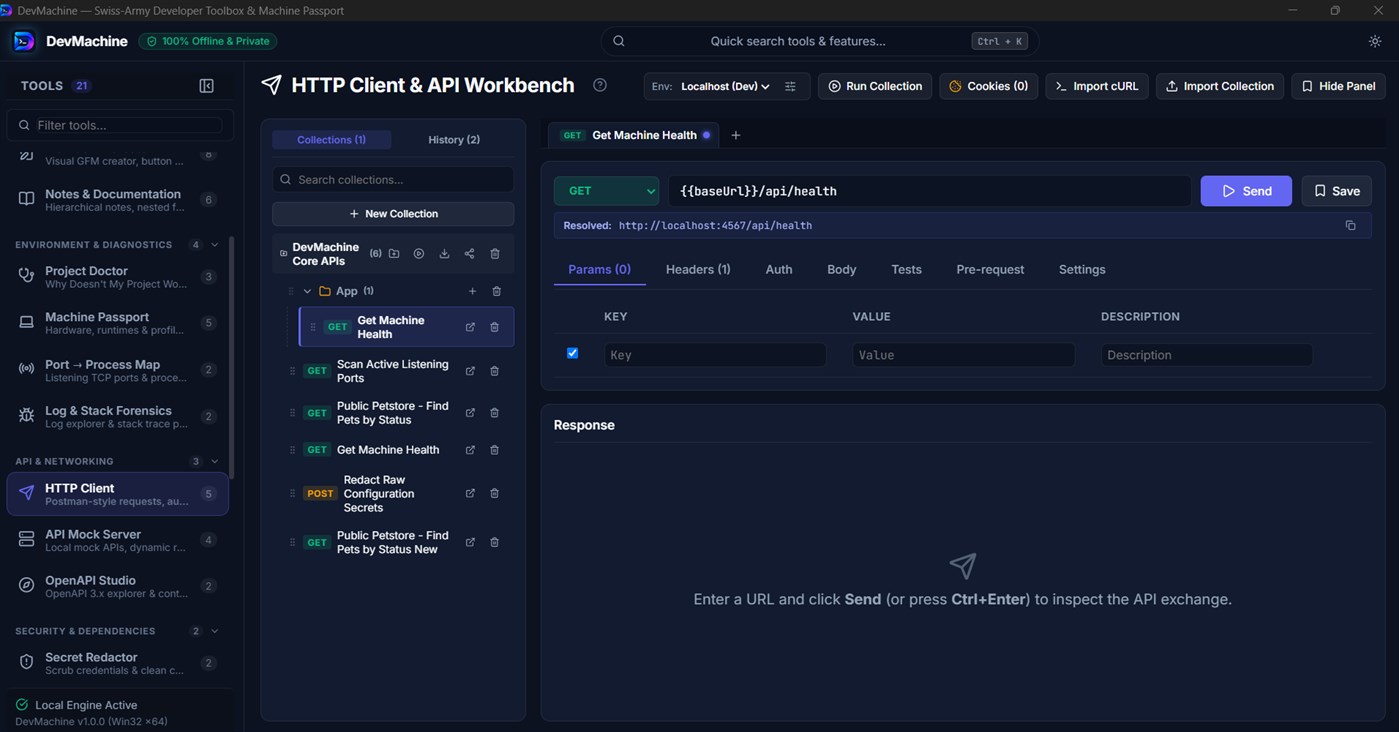Open Scan Active Listening Ports in new tab

point(470,371)
